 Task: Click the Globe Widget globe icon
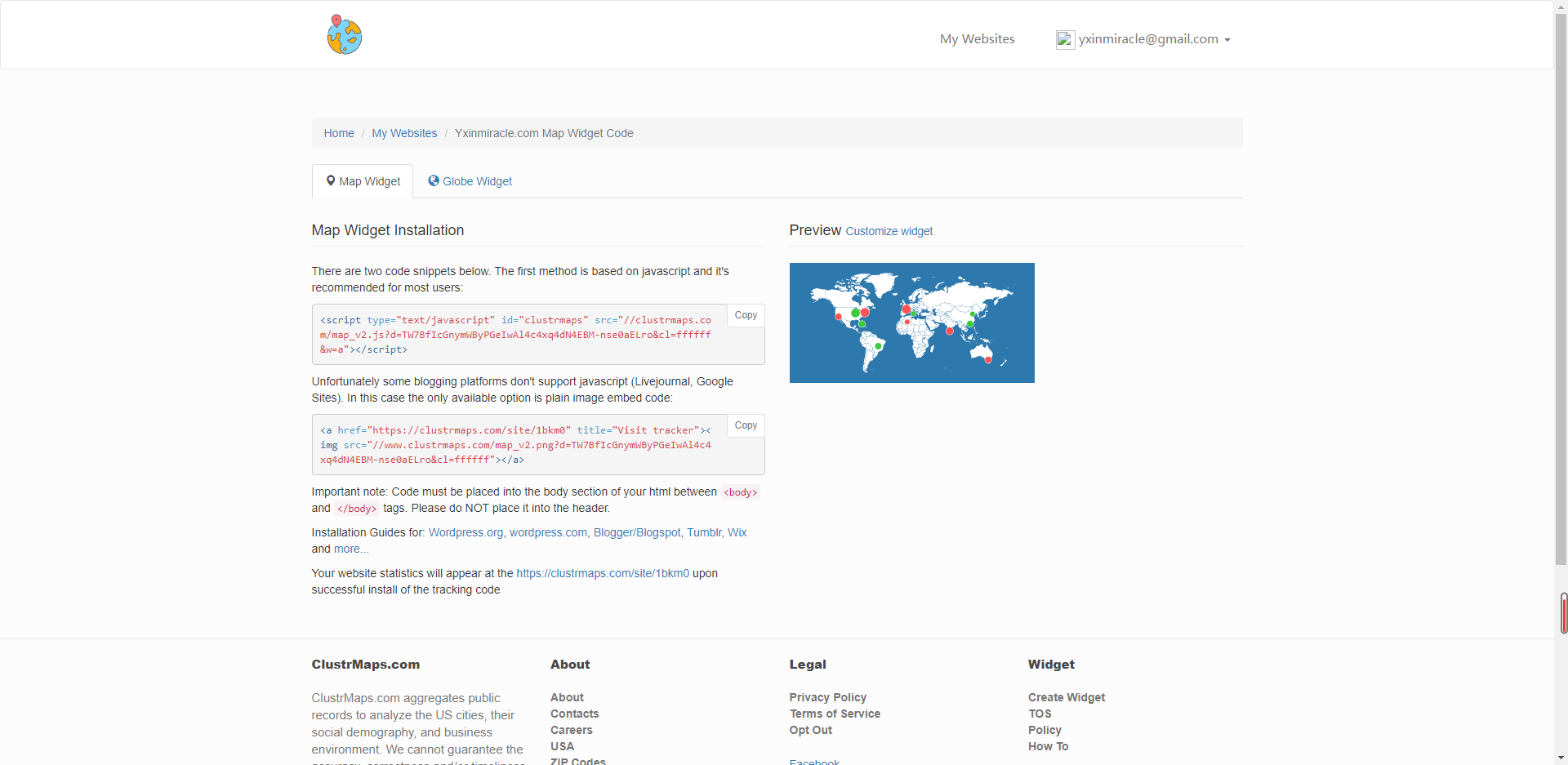(x=434, y=181)
